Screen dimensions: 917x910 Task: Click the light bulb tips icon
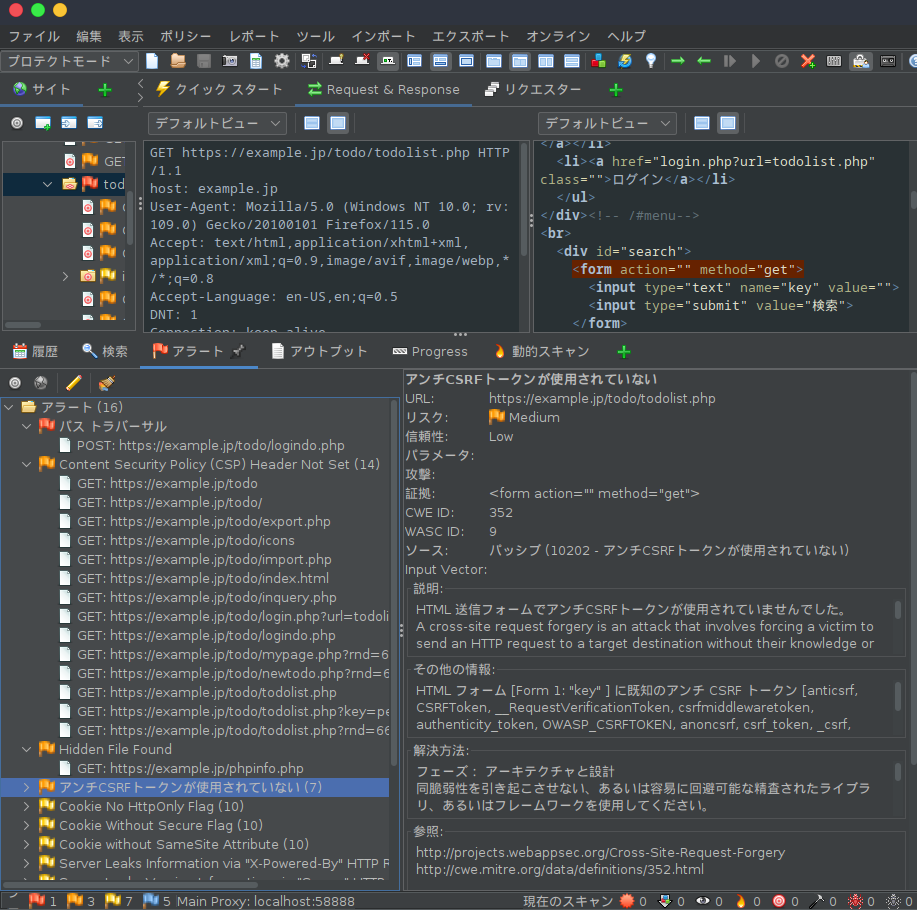point(650,61)
